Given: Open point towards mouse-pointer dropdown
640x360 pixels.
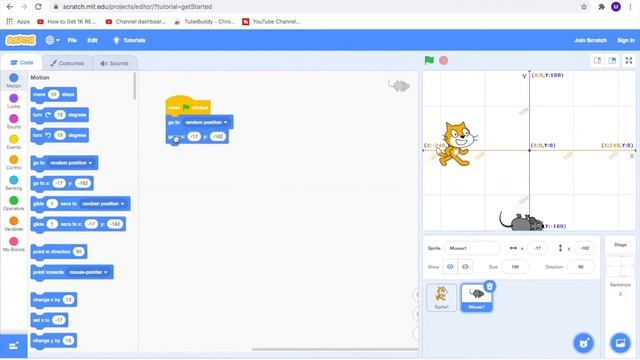Looking at the screenshot, I should (x=88, y=272).
